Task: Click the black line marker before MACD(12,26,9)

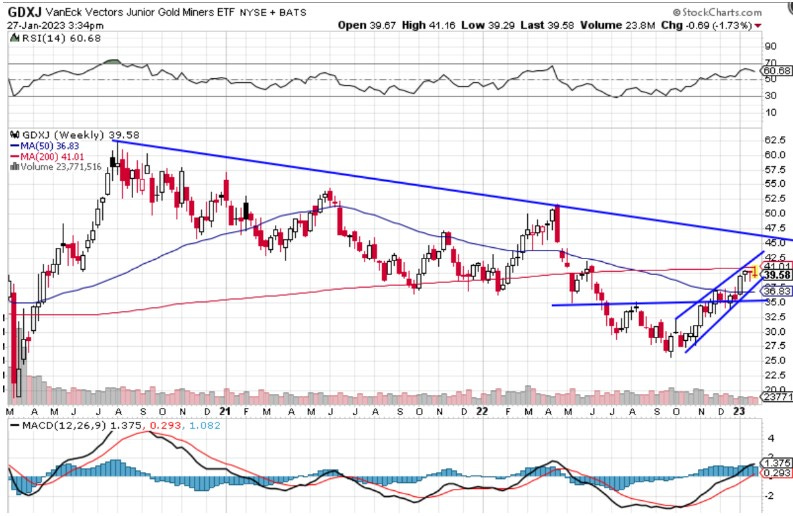Action: click(15, 426)
